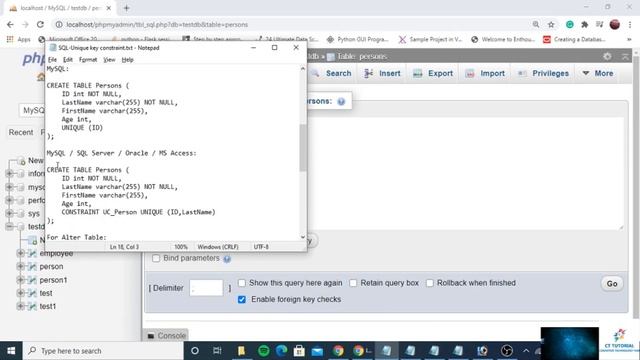
Task: Expand the More dropdown in phpMyAdmin
Action: point(598,73)
